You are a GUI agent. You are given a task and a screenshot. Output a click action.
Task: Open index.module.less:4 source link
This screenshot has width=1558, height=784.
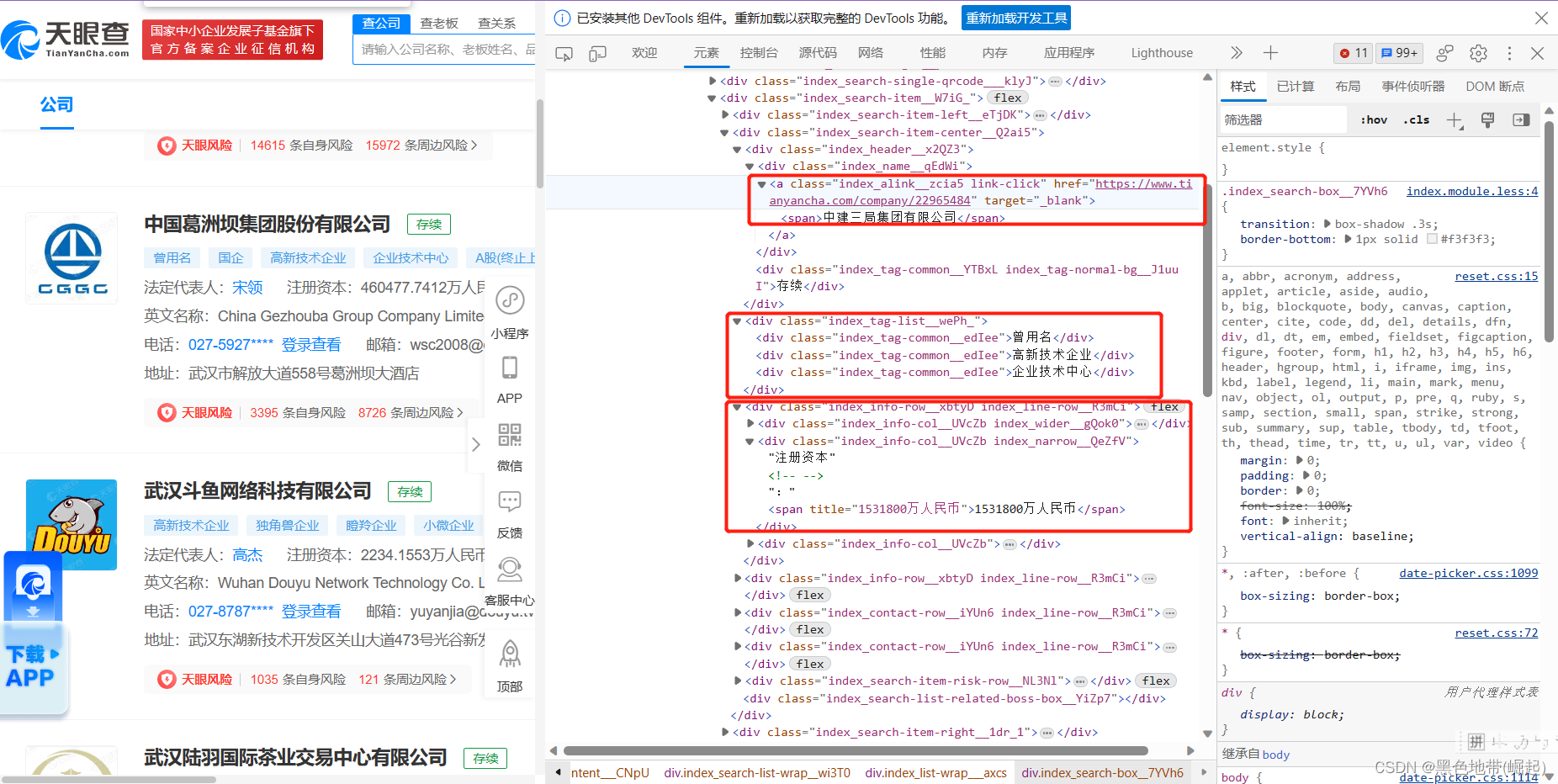(1472, 191)
